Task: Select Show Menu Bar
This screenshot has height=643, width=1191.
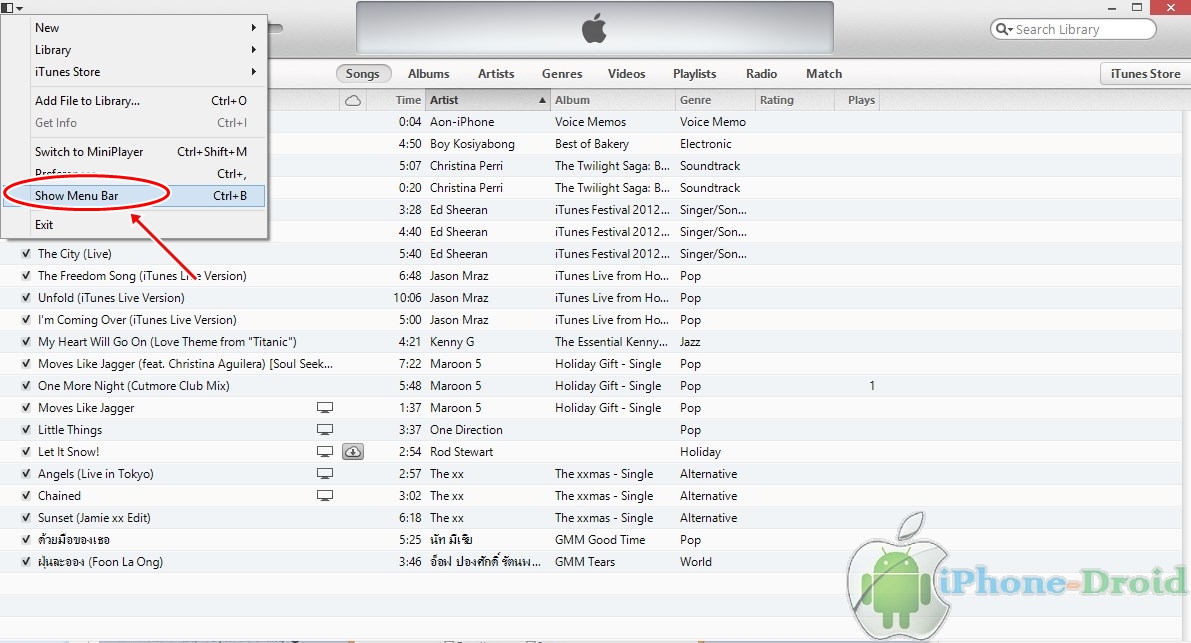Action: pyautogui.click(x=134, y=196)
